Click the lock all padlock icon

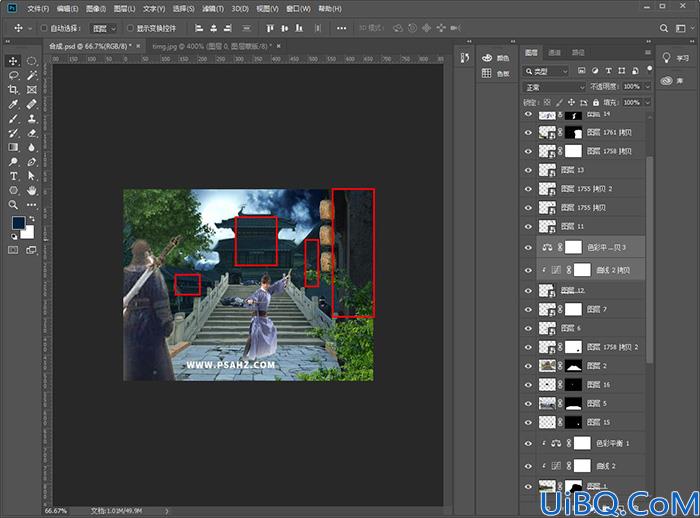(x=596, y=102)
